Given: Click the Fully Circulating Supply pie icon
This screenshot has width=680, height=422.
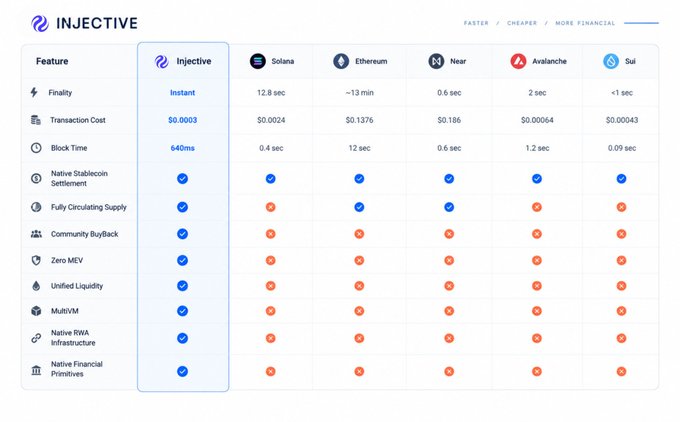Looking at the screenshot, I should (x=36, y=207).
